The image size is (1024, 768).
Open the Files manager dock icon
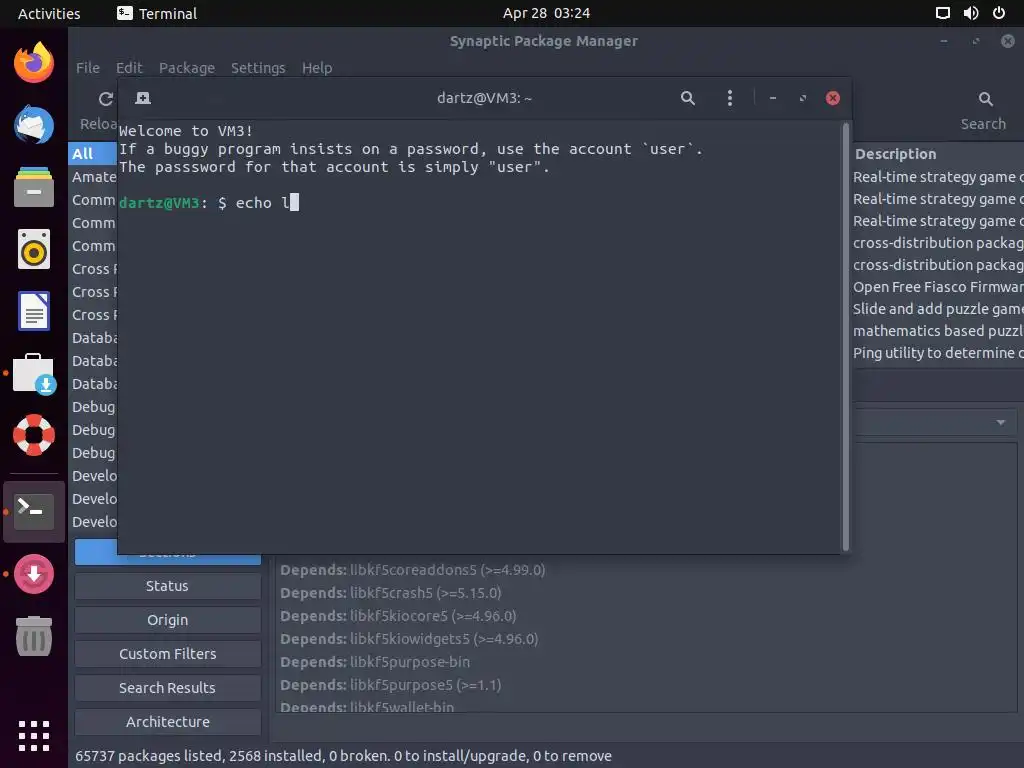tap(34, 187)
